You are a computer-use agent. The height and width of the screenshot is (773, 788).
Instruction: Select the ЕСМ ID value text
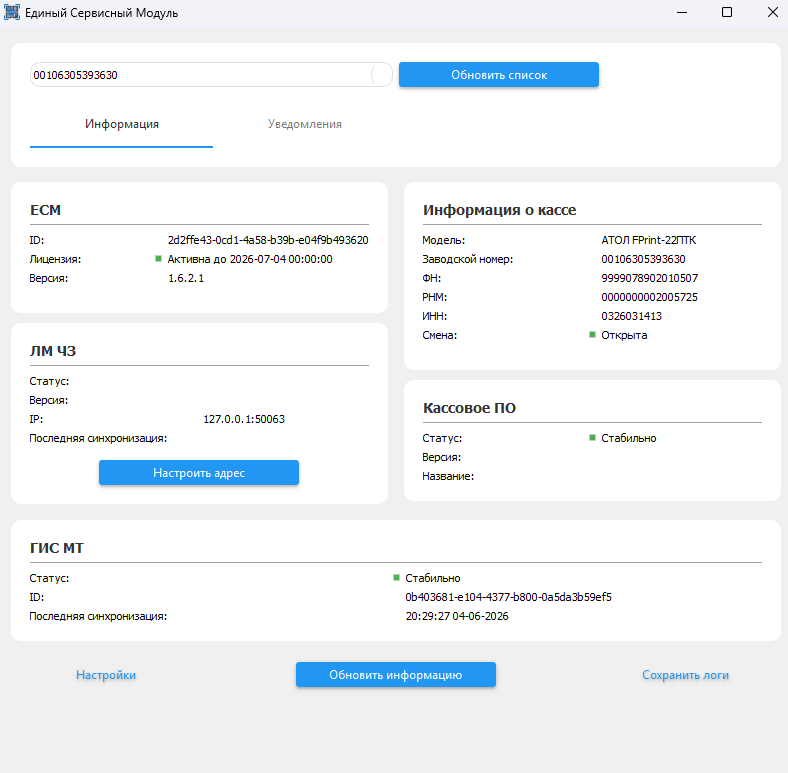(x=268, y=240)
